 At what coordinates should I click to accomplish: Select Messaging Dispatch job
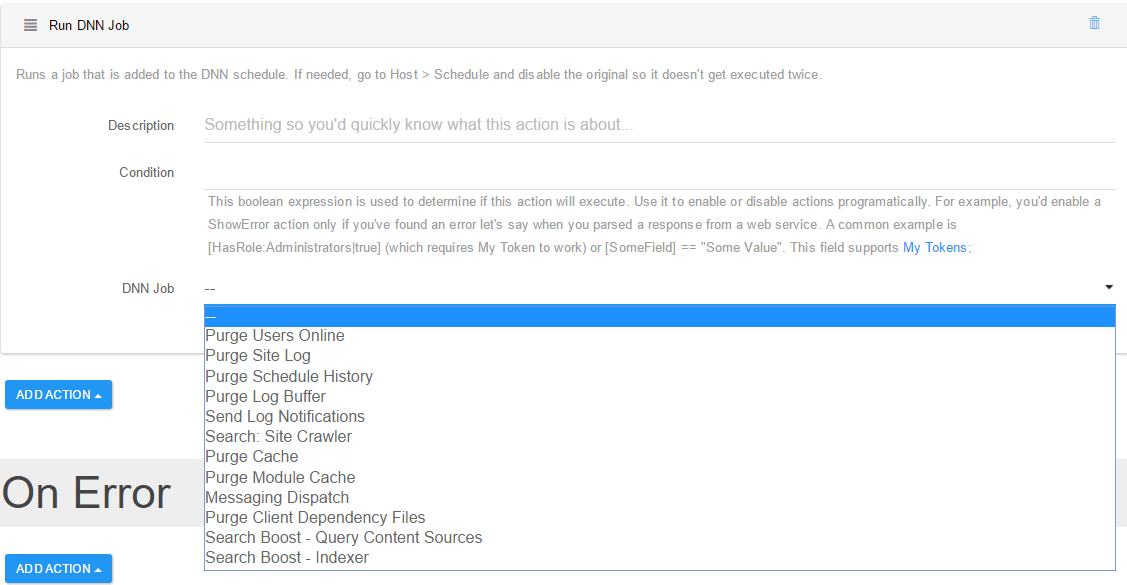click(x=659, y=498)
